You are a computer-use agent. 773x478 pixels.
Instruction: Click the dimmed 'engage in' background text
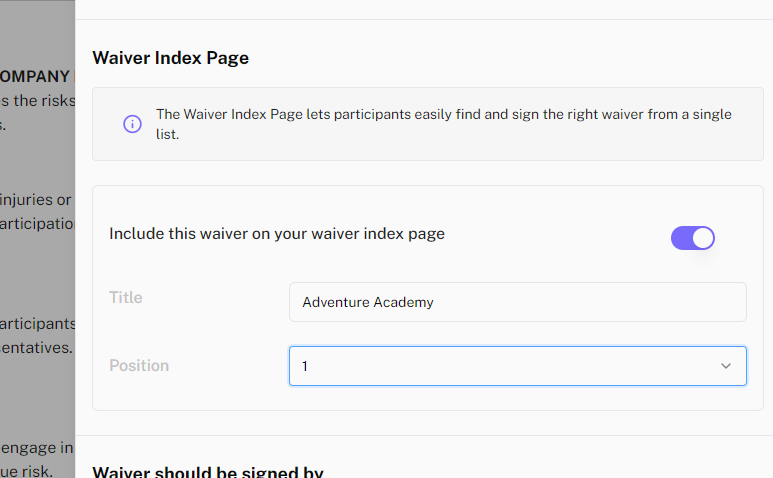37,446
